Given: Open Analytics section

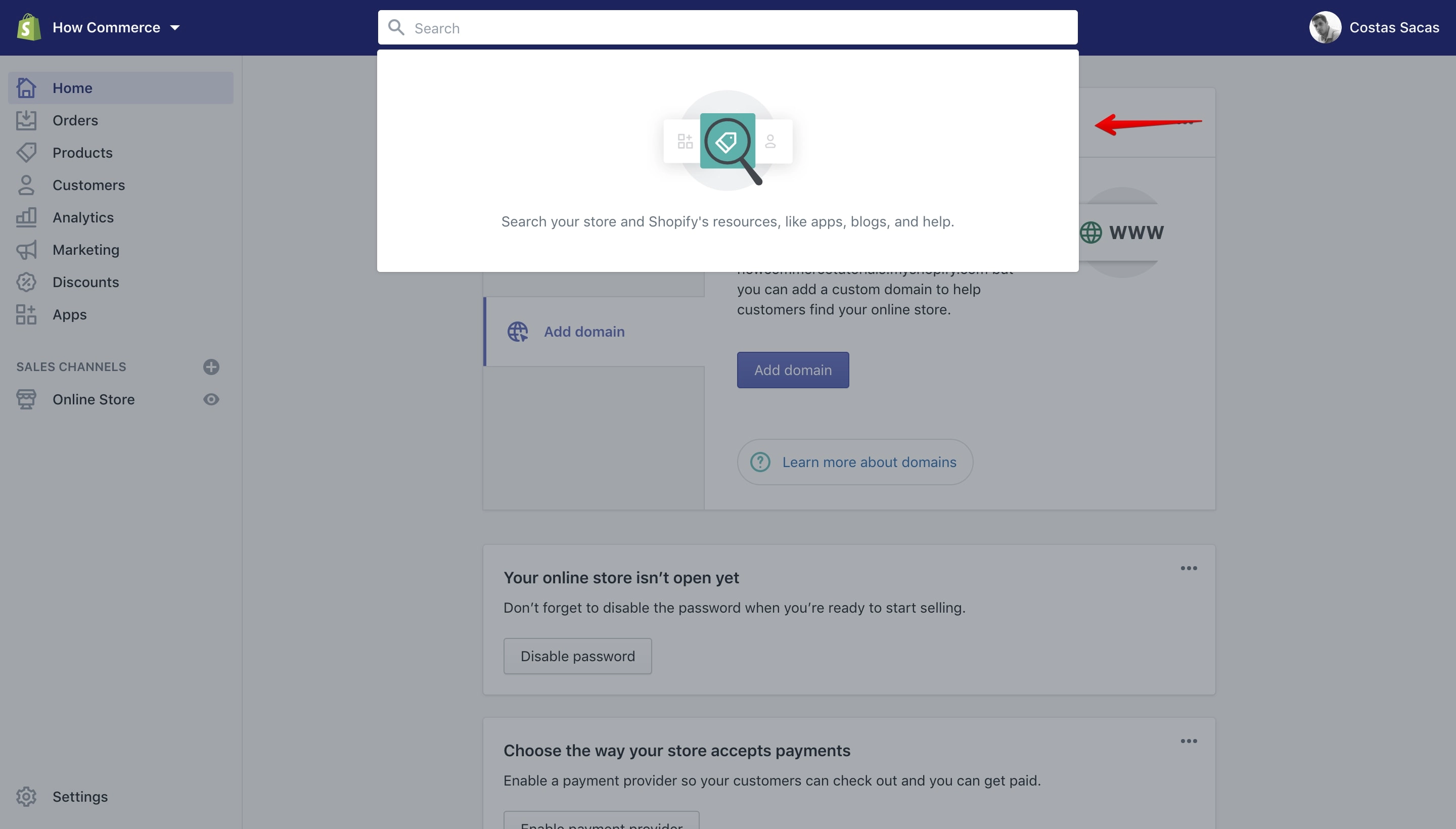Looking at the screenshot, I should click(x=82, y=217).
